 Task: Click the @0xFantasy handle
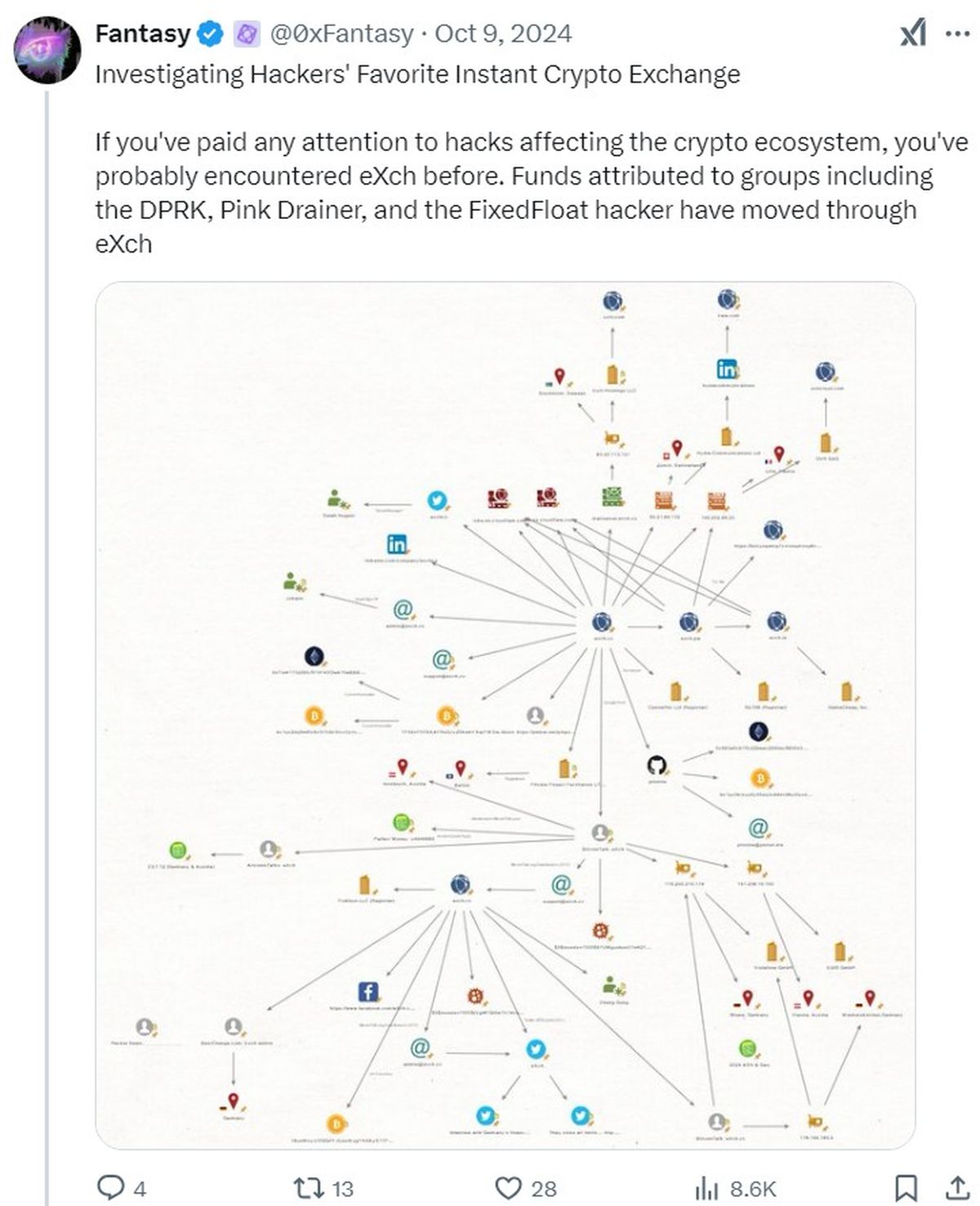tap(341, 33)
